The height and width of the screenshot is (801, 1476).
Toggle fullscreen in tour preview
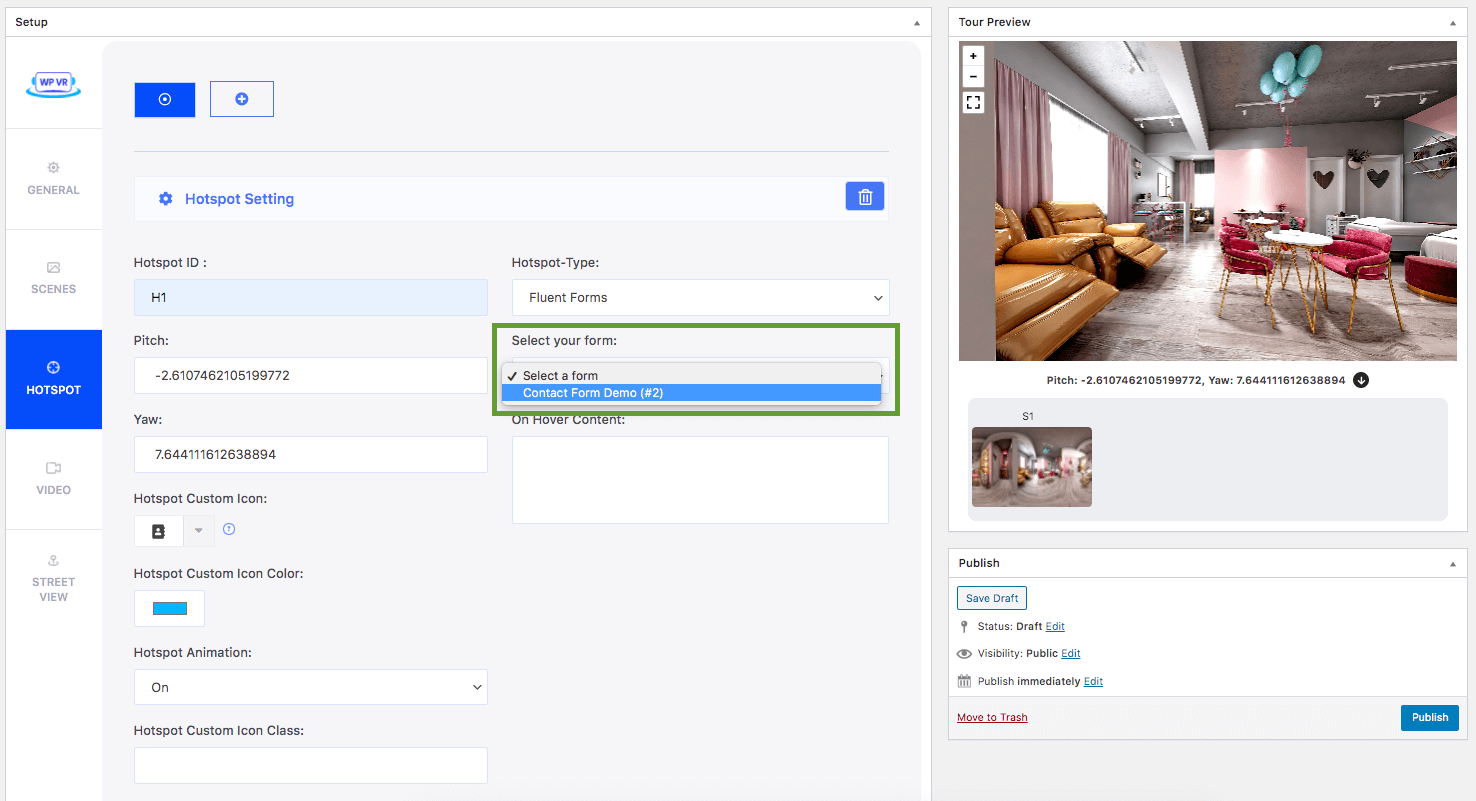coord(973,102)
